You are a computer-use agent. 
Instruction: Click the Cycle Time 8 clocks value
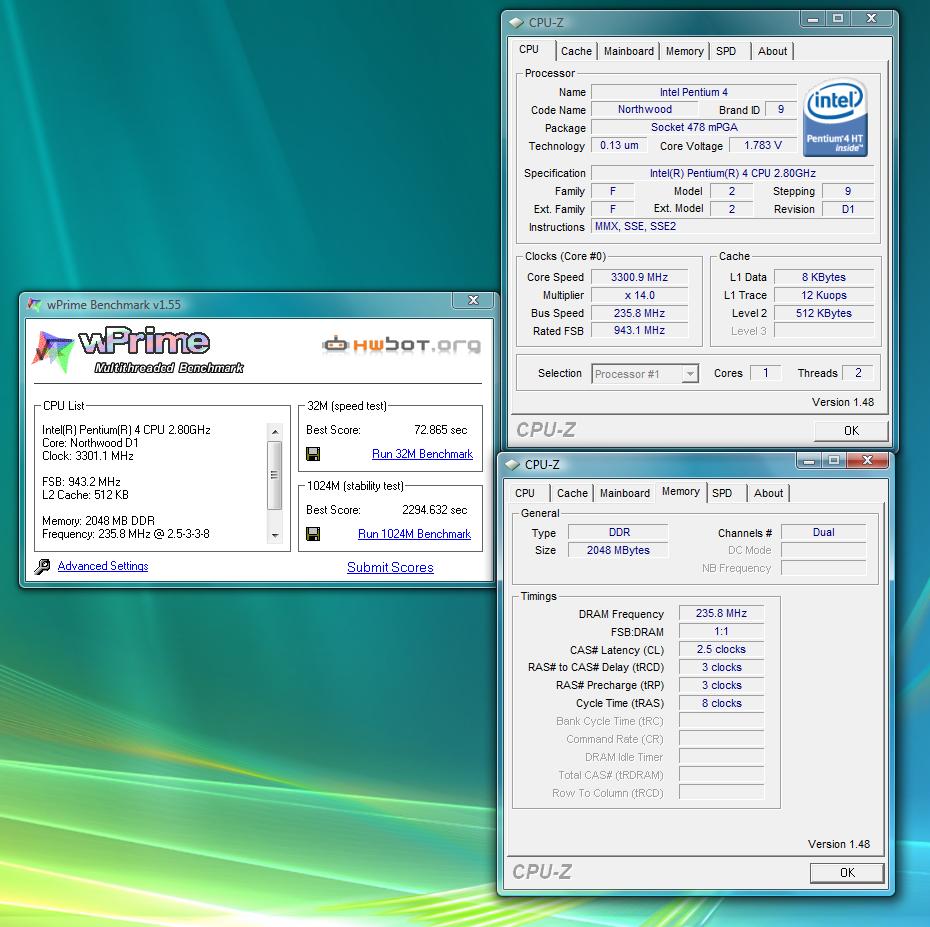click(721, 703)
